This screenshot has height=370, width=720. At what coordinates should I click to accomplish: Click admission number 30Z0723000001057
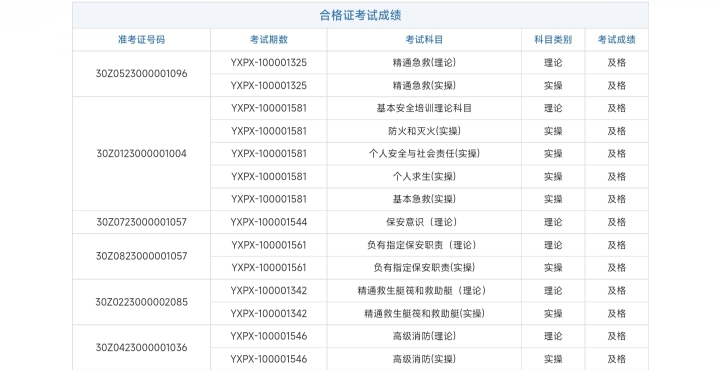tap(141, 222)
